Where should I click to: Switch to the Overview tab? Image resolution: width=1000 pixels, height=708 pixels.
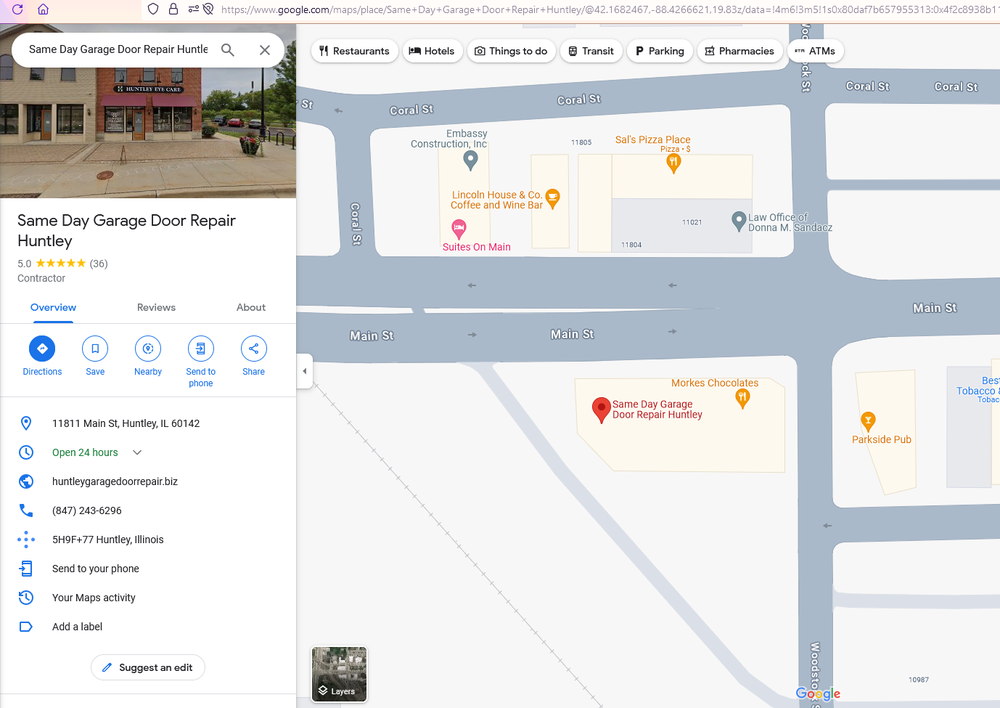[53, 307]
